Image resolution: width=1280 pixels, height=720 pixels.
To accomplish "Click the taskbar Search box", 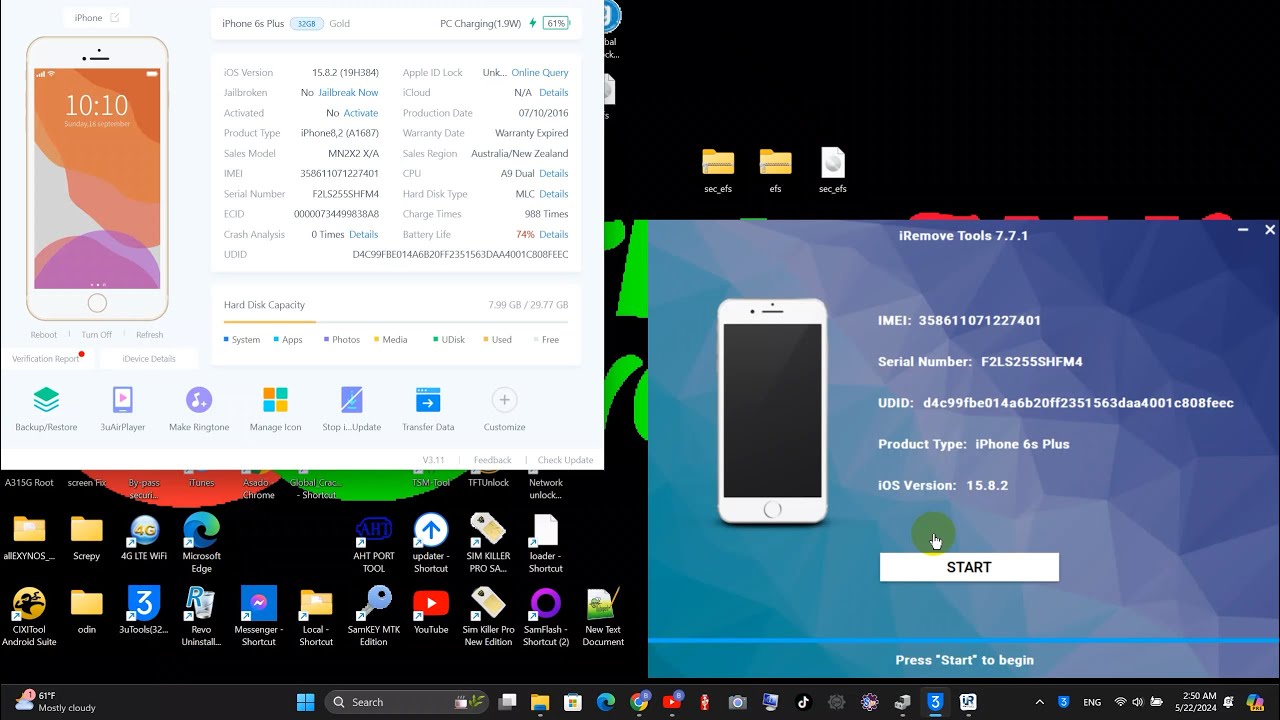I will click(408, 702).
